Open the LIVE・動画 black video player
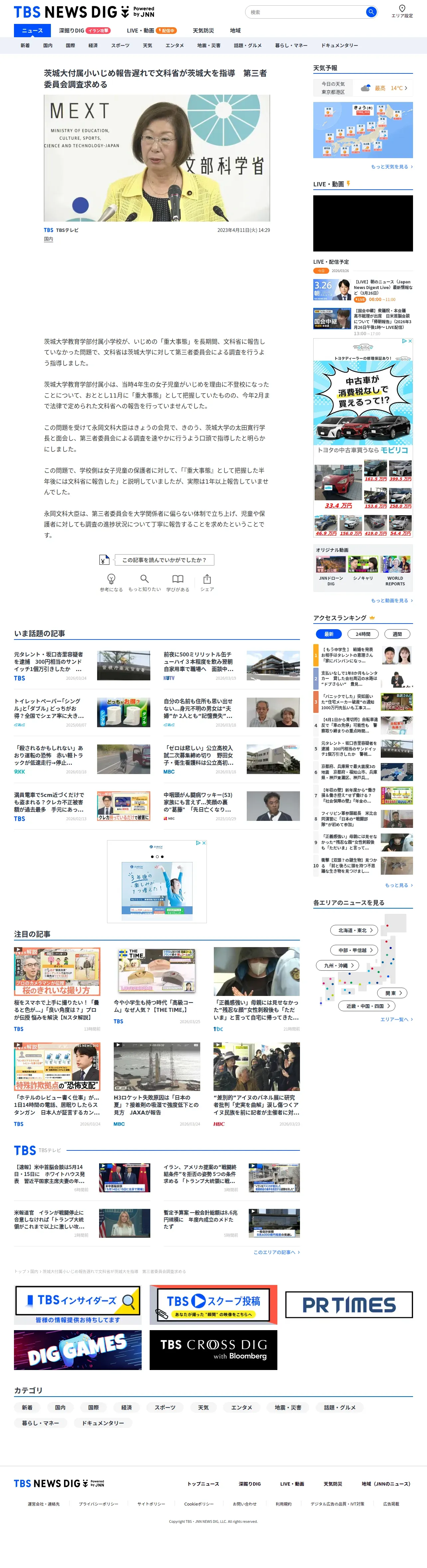The image size is (427, 1568). tap(363, 223)
